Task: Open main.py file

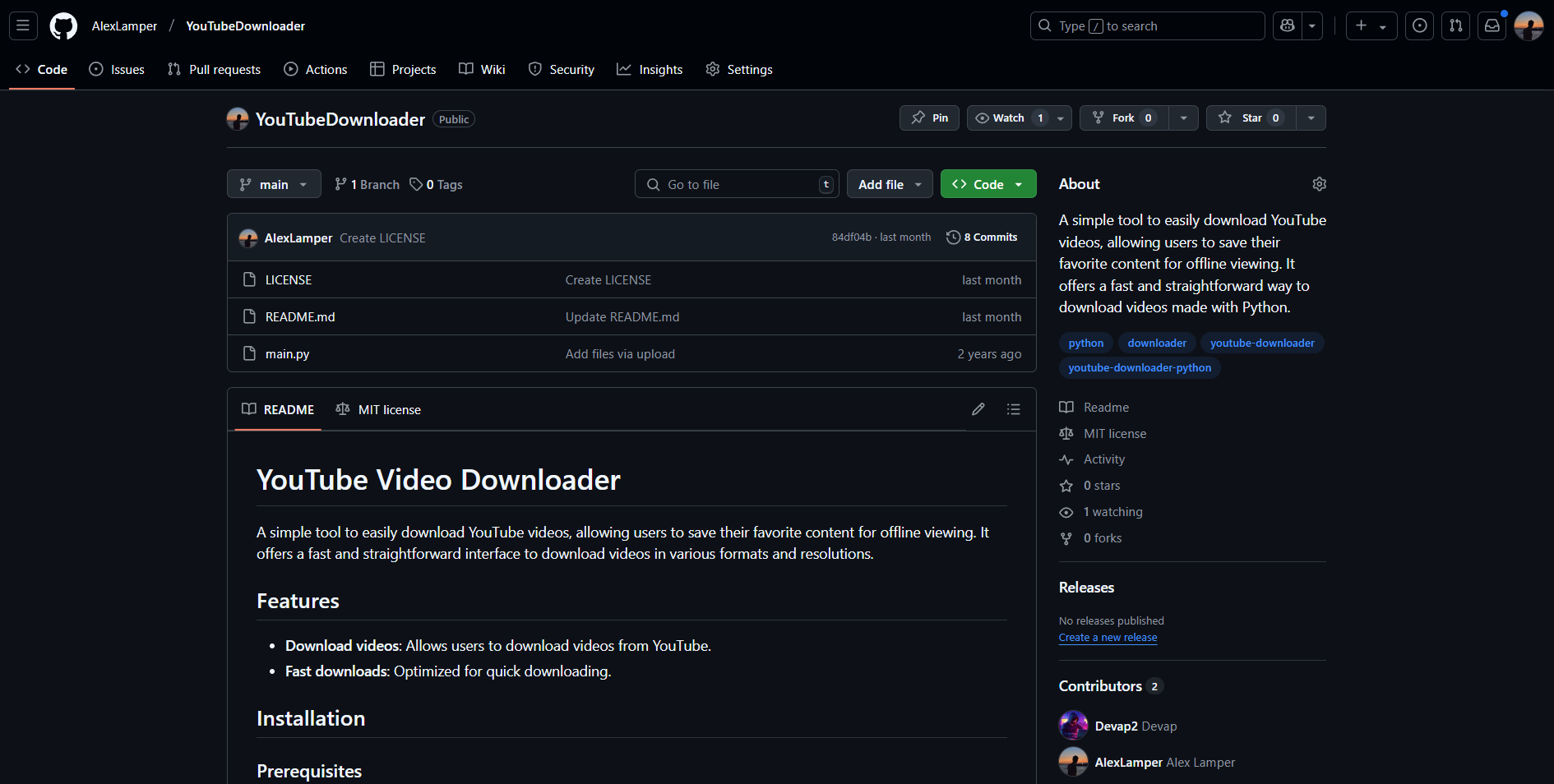Action: click(x=287, y=354)
